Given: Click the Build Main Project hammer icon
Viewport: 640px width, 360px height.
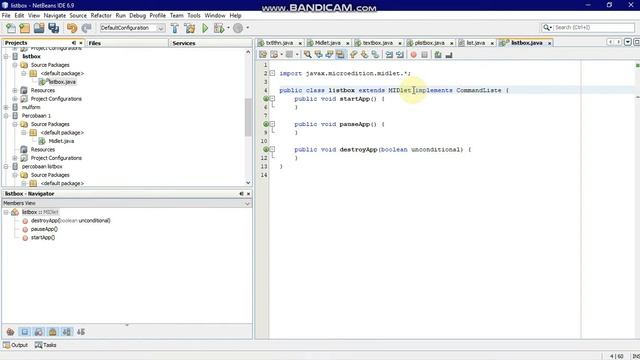Looking at the screenshot, I should click(175, 28).
